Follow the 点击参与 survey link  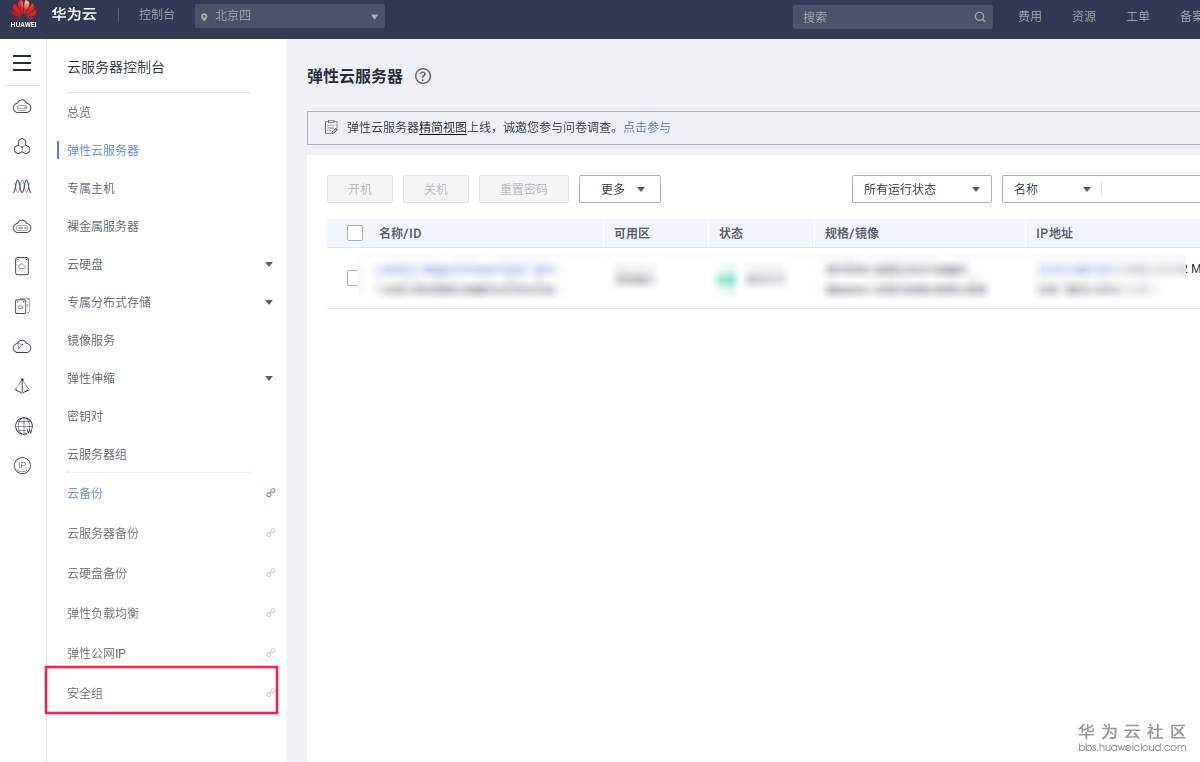pyautogui.click(x=647, y=127)
